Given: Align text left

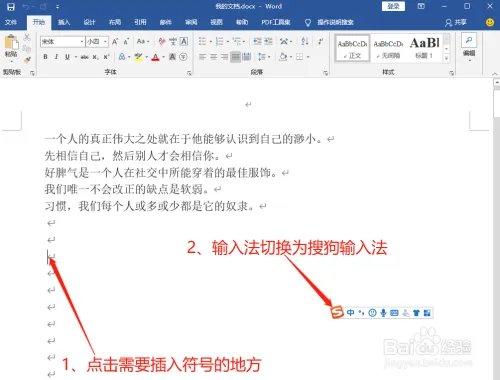Looking at the screenshot, I should tap(202, 57).
